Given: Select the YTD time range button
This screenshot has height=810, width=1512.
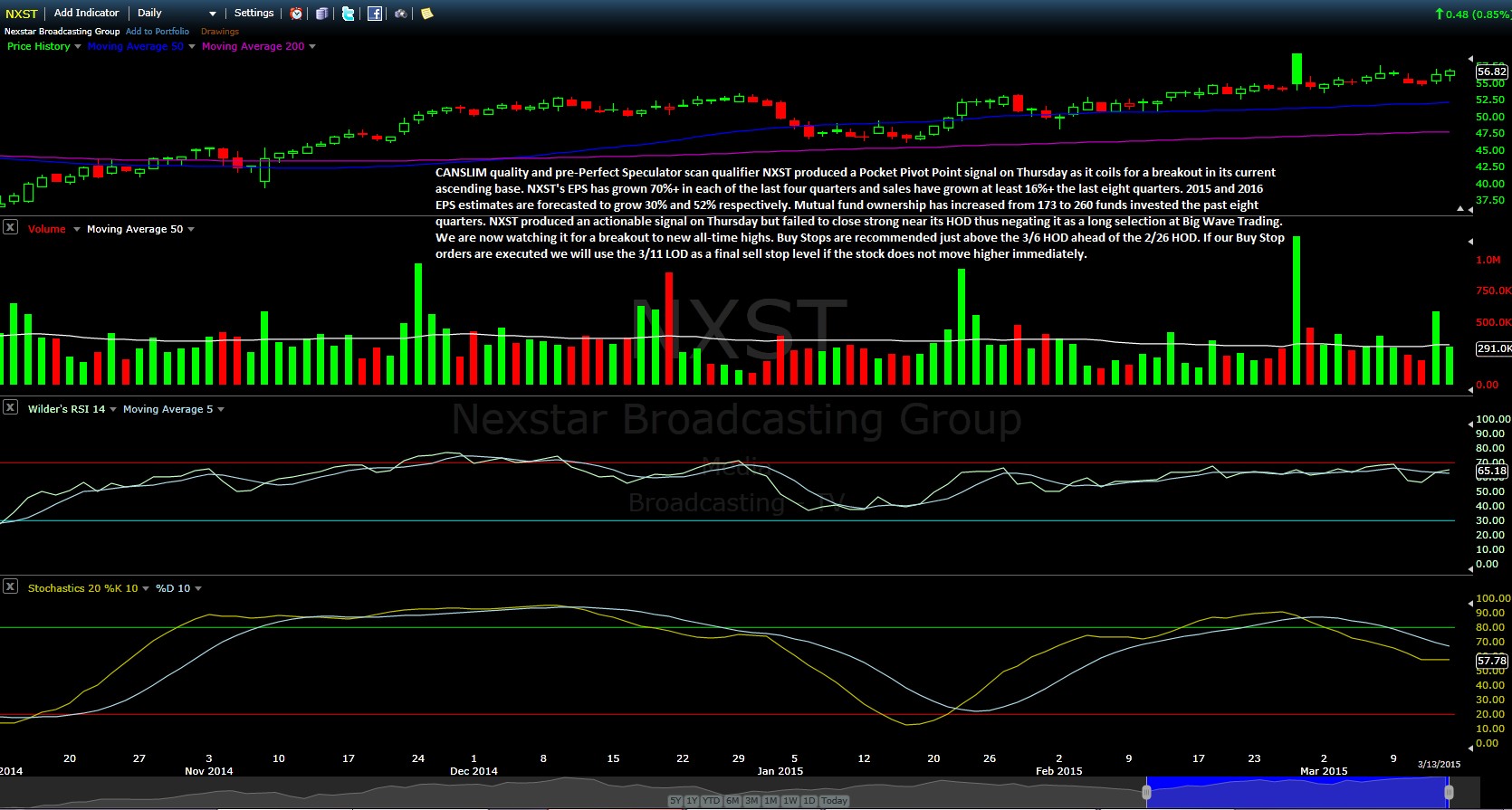Looking at the screenshot, I should (x=711, y=801).
